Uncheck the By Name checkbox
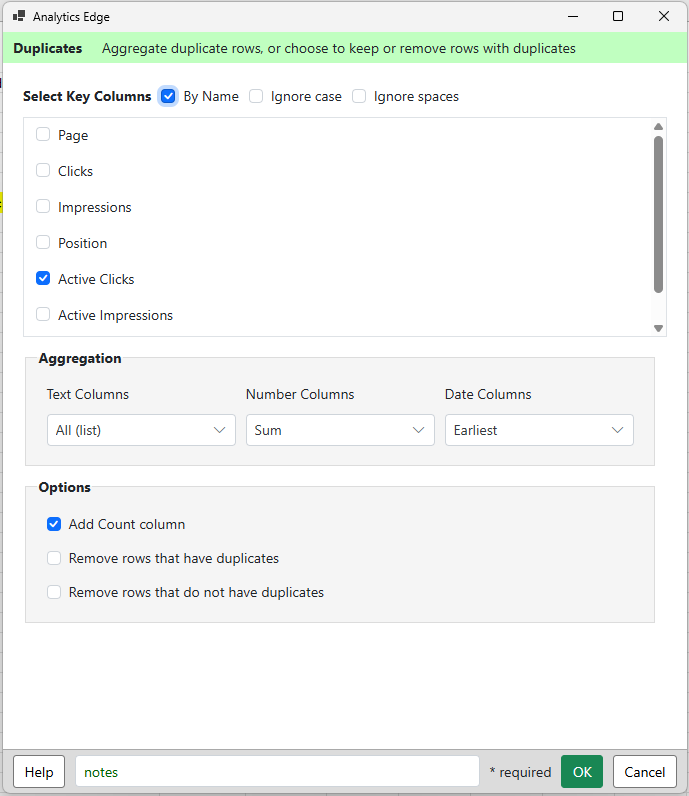 coord(168,96)
